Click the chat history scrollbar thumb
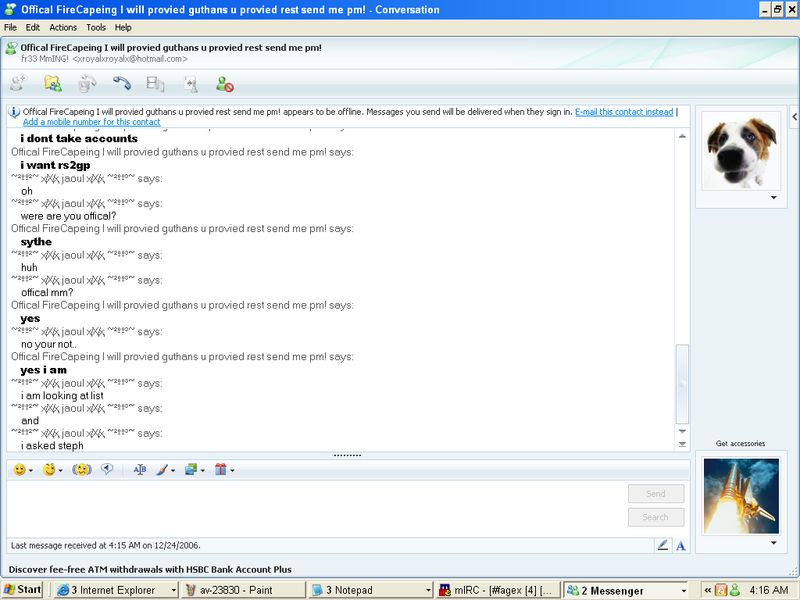The height and width of the screenshot is (600, 800). tap(682, 384)
